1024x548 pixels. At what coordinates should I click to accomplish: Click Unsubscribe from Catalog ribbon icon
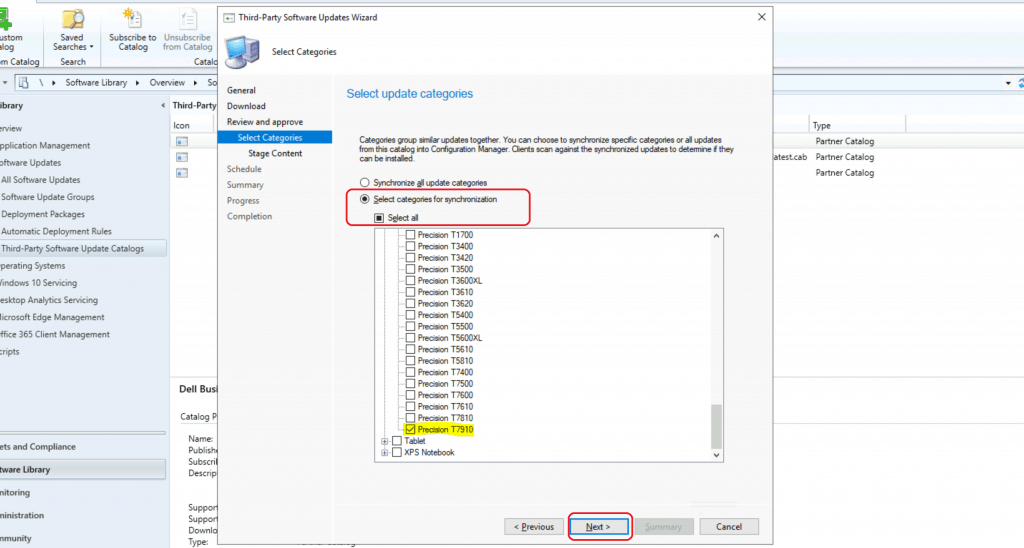(188, 20)
